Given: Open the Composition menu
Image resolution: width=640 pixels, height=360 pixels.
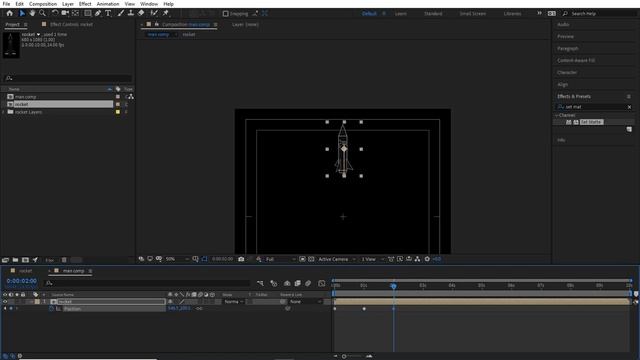Looking at the screenshot, I should point(43,4).
